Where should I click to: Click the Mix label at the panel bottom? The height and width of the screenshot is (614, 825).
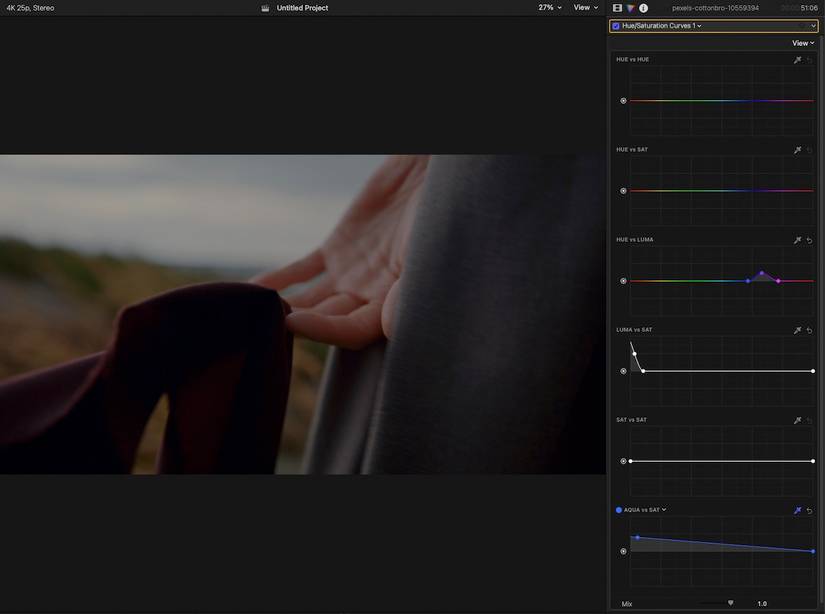627,603
